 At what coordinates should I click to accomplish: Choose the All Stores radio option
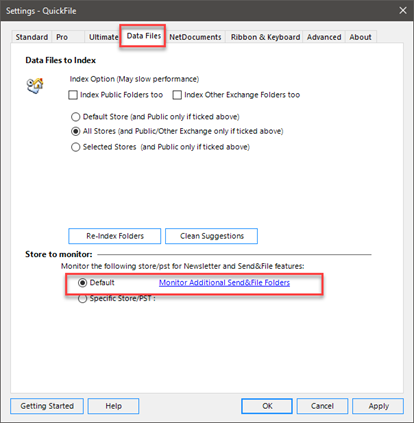coord(76,131)
